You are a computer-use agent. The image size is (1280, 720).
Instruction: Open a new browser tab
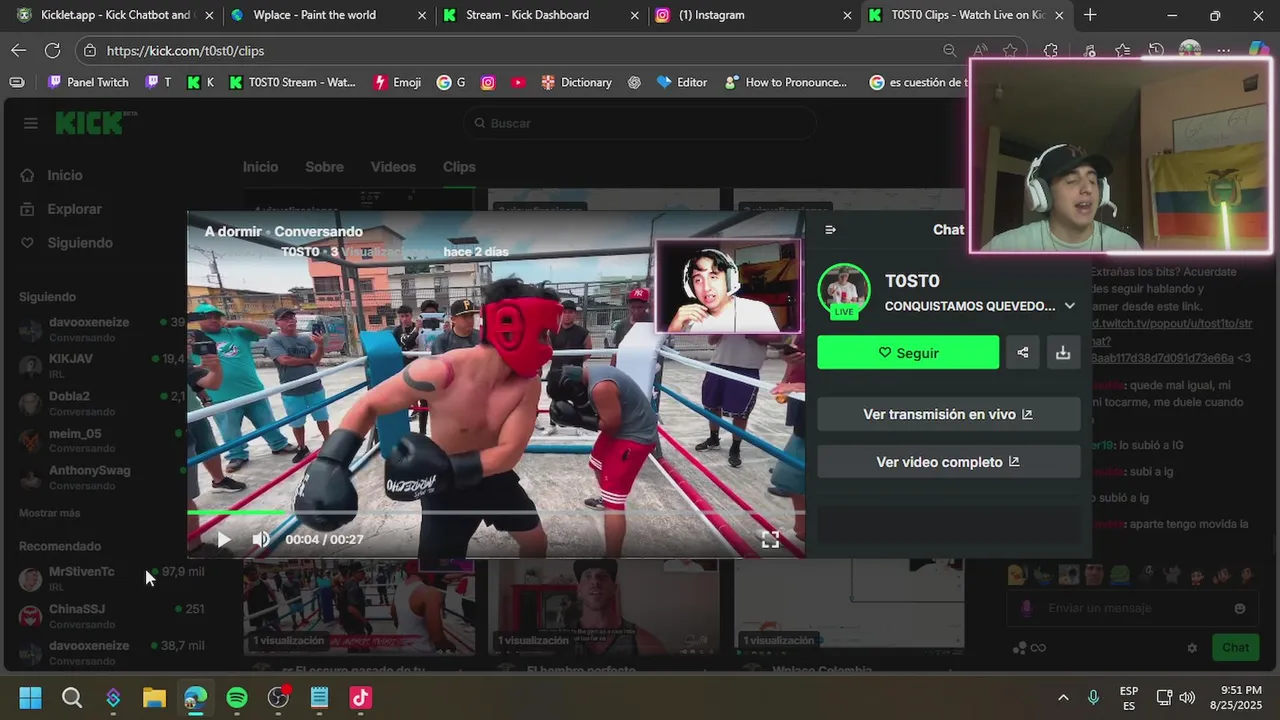click(x=1090, y=15)
